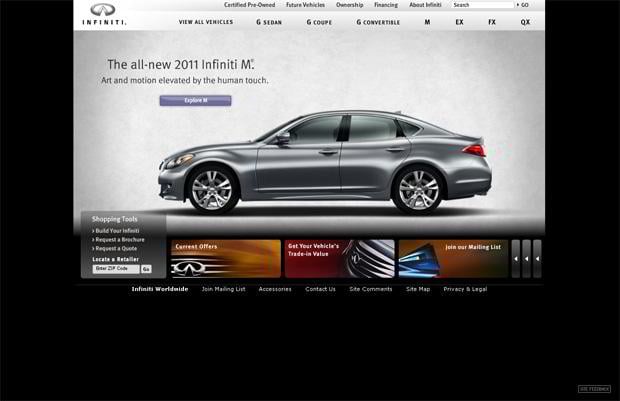Click Build Your Infiniti link
The image size is (620, 401).
point(117,231)
